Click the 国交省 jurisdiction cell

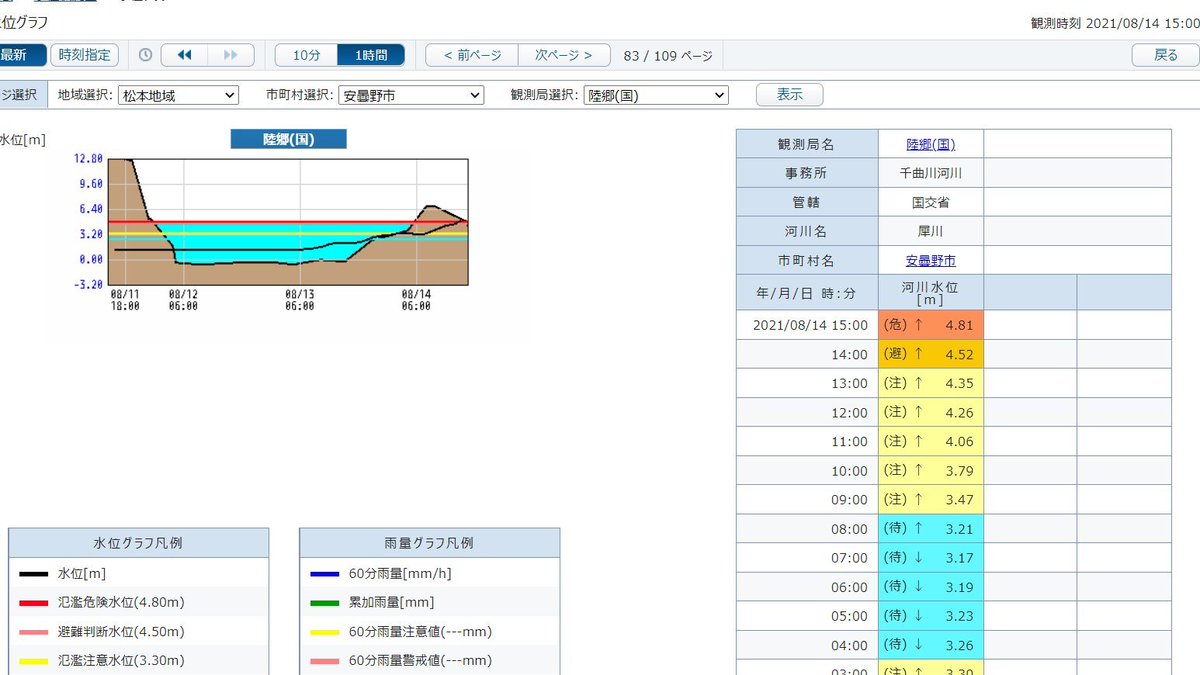click(930, 202)
